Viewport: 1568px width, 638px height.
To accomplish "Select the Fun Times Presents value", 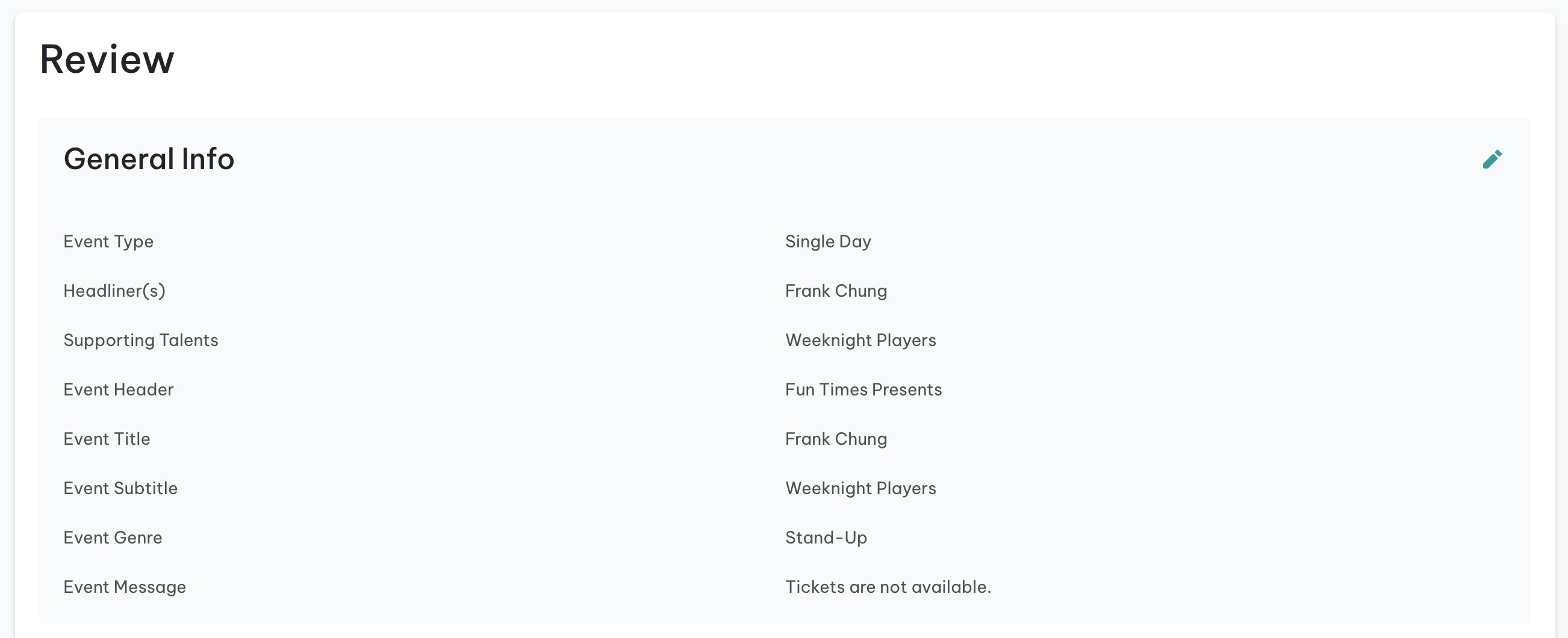I will pos(863,389).
